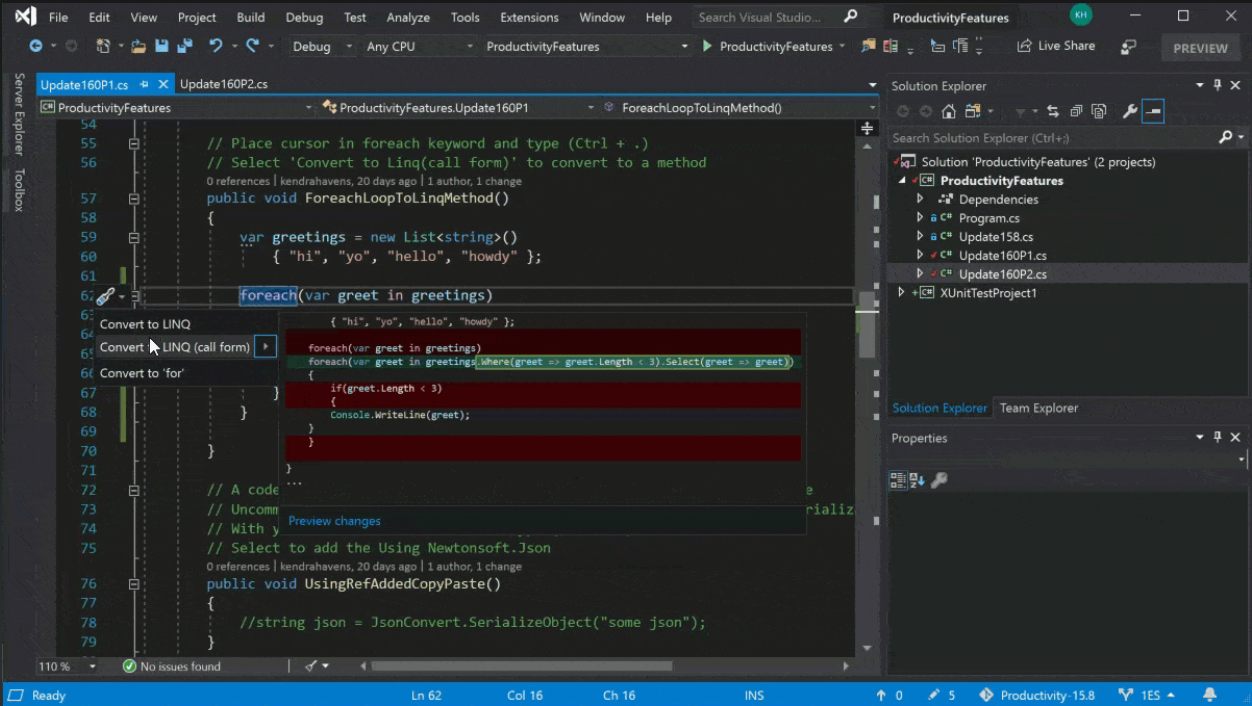Toggle pin on Update160P1.cs tab
The height and width of the screenshot is (706, 1252).
(145, 85)
